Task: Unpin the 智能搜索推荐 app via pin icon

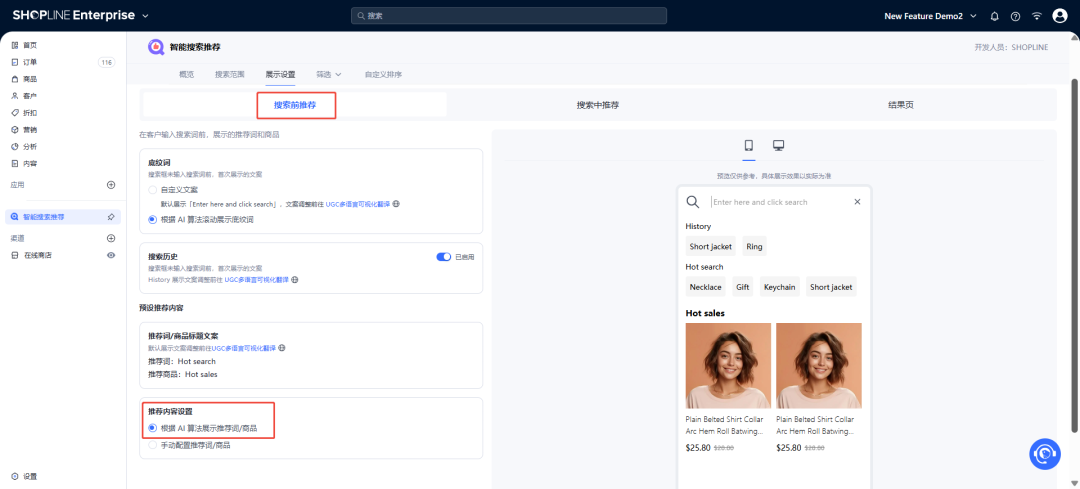Action: click(x=111, y=217)
